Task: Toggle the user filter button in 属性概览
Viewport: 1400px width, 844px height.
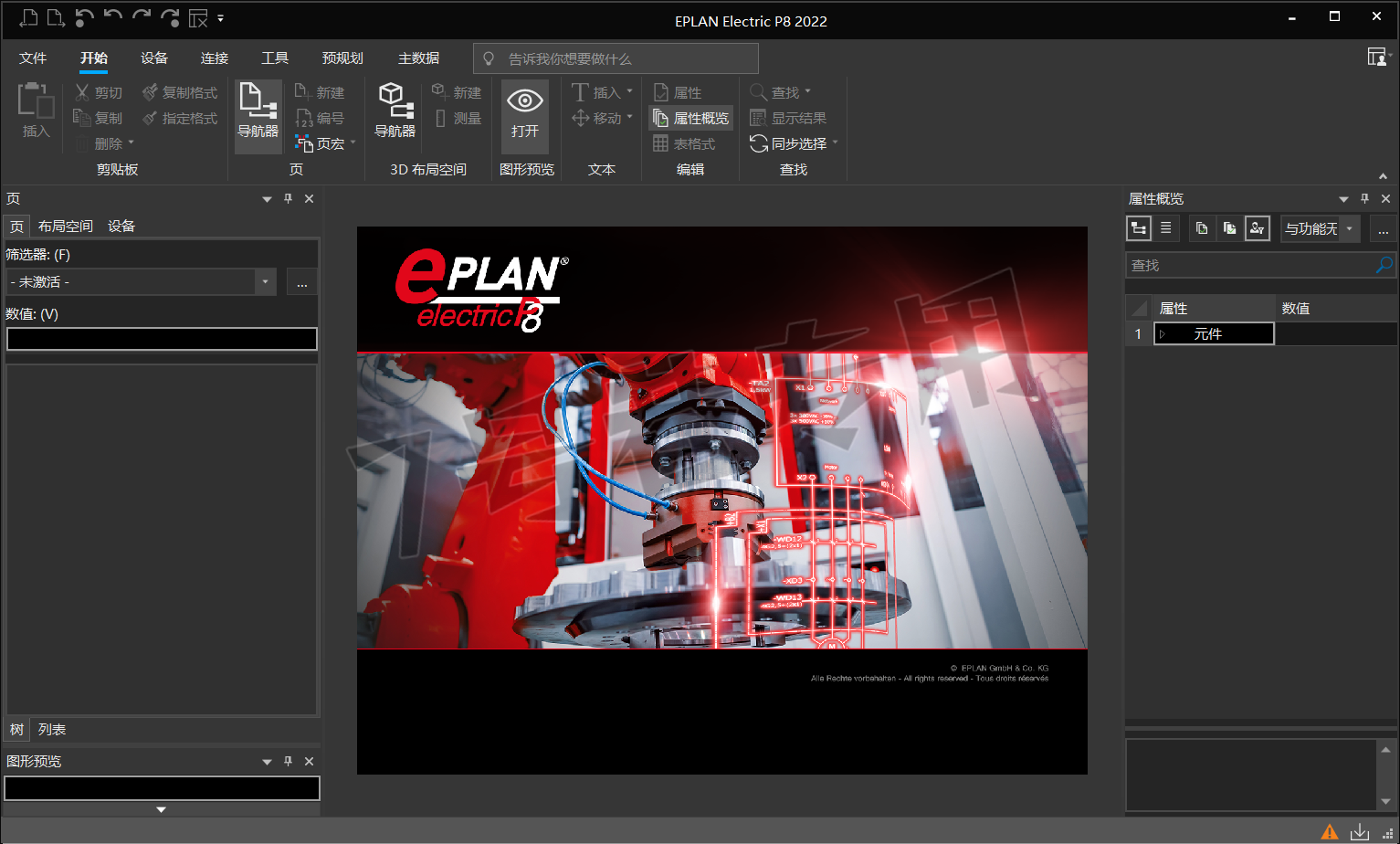Action: [1258, 228]
